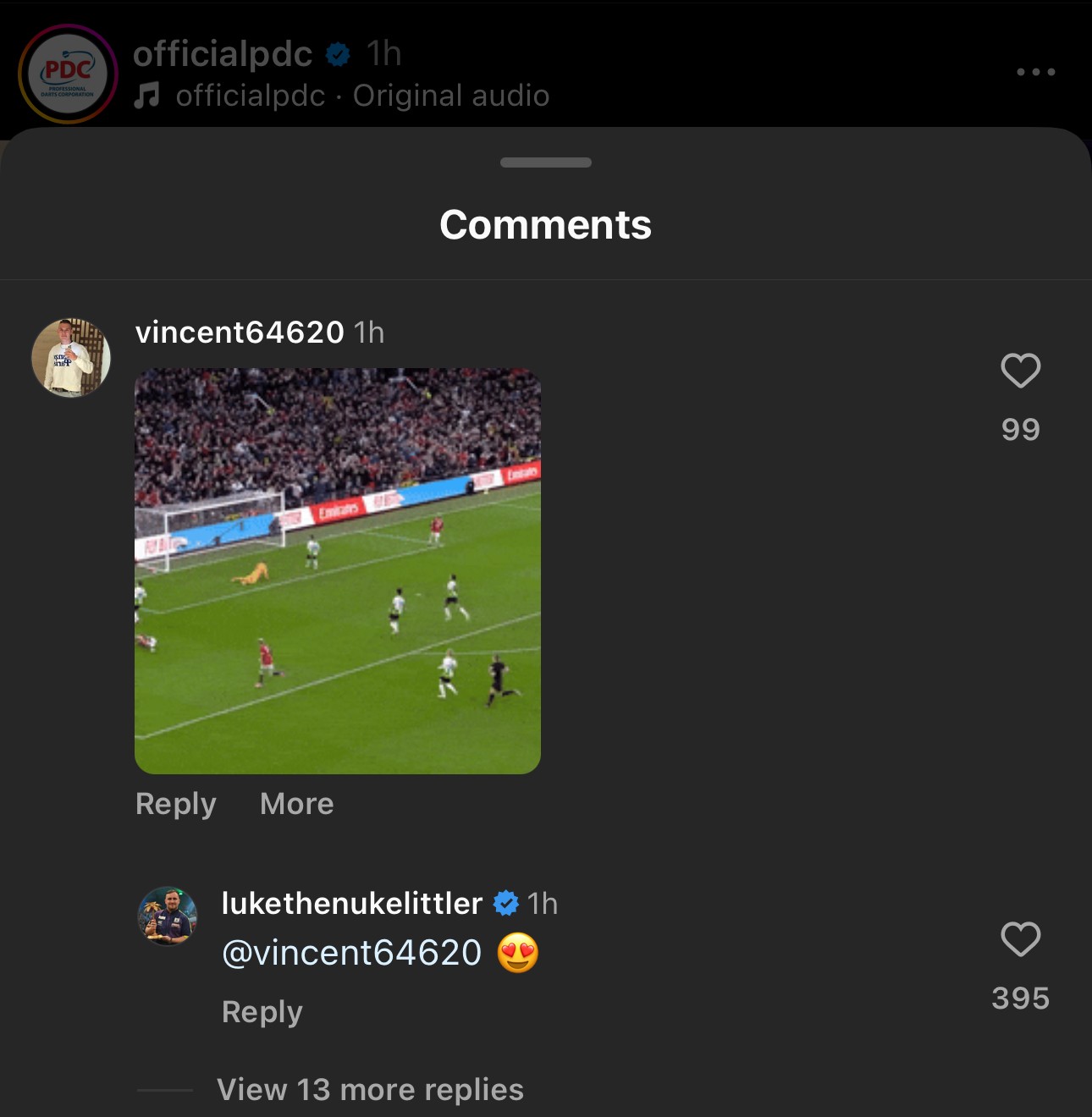Open lukethenukelittler's profile avatar
Screen dimensions: 1092x1117
pyautogui.click(x=168, y=916)
